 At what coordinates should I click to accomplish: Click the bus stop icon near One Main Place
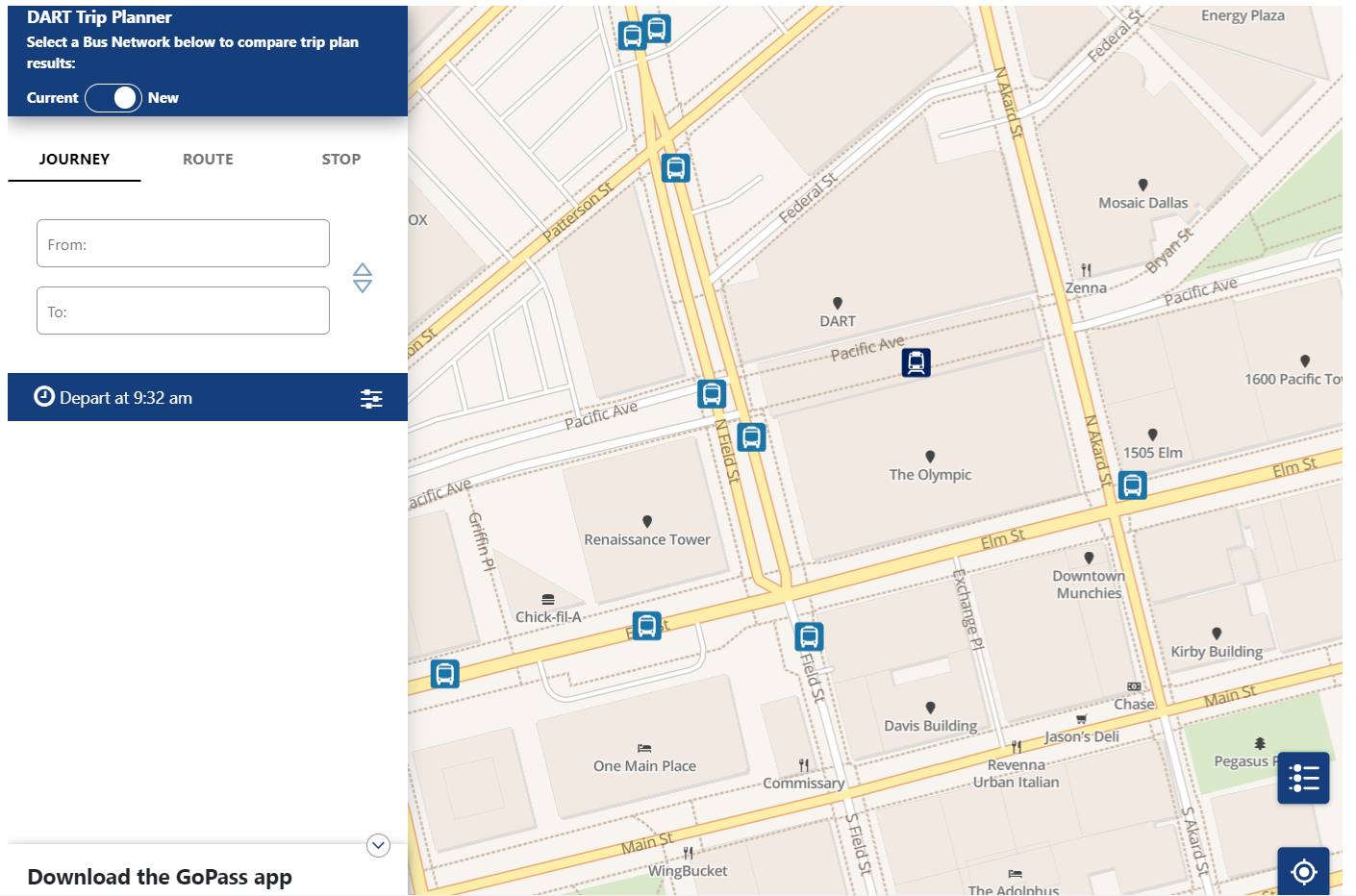[444, 674]
